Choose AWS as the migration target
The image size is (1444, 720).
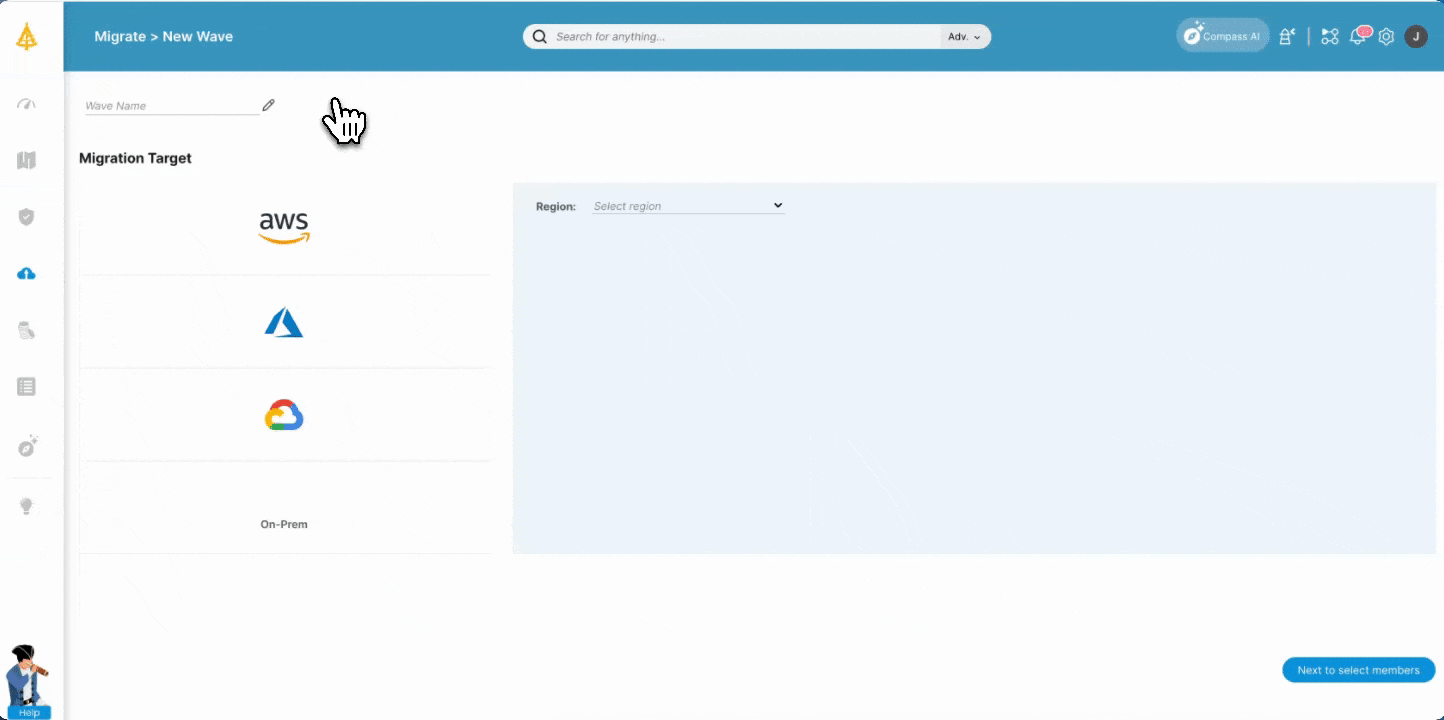coord(284,228)
